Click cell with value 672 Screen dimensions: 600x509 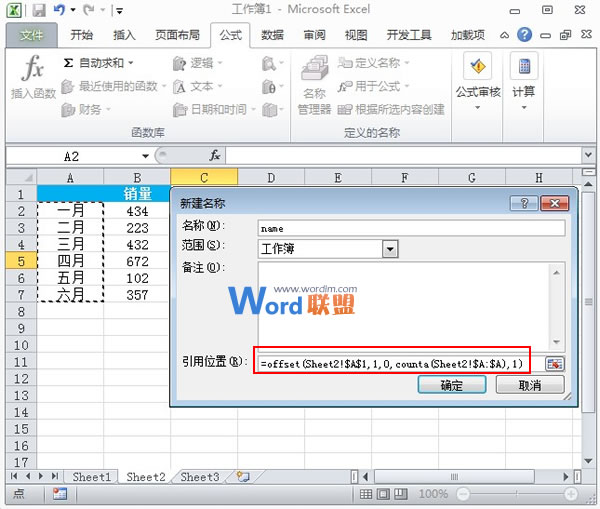pyautogui.click(x=137, y=261)
